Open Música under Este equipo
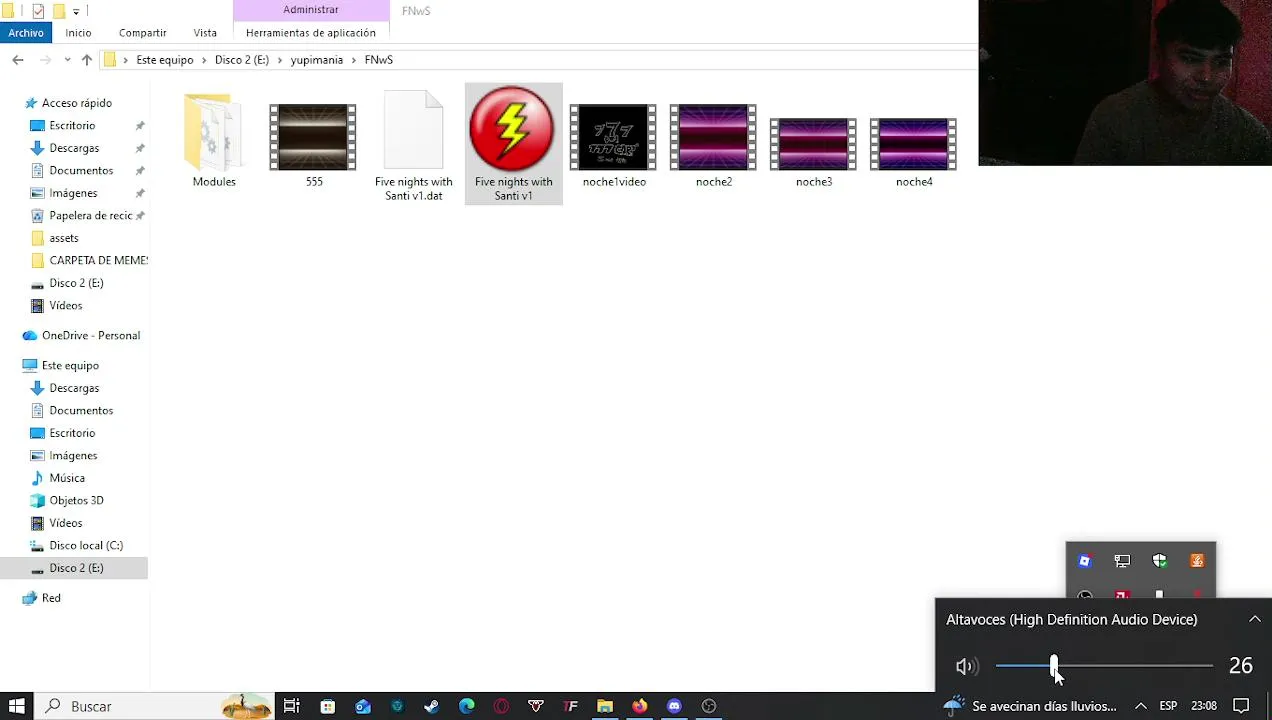Image resolution: width=1272 pixels, height=720 pixels. click(x=67, y=478)
